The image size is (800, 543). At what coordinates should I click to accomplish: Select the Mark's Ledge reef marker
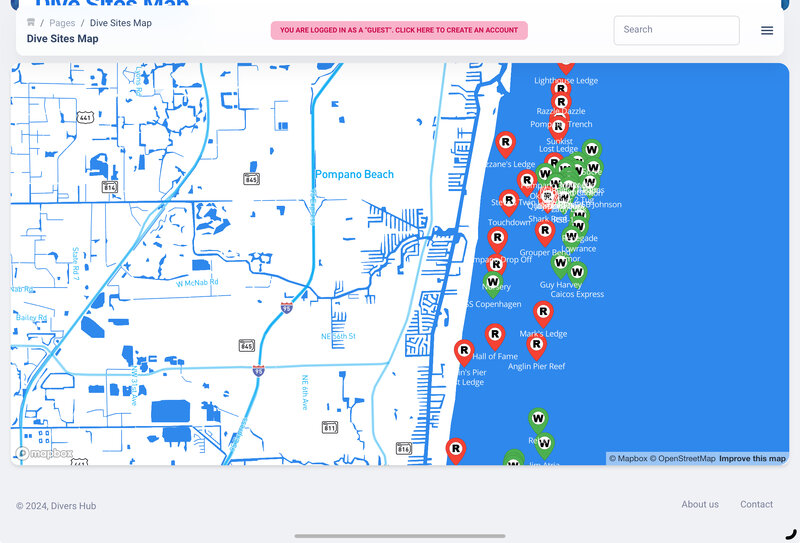point(543,313)
